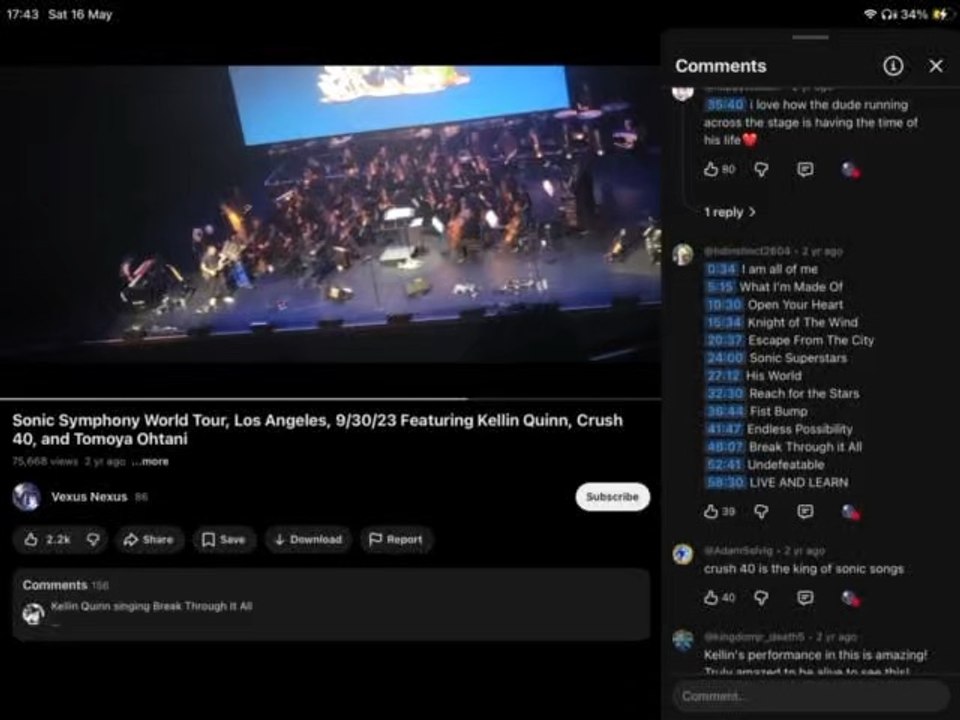
Task: Subscribe to Vexus Nexus channel
Action: tap(612, 497)
